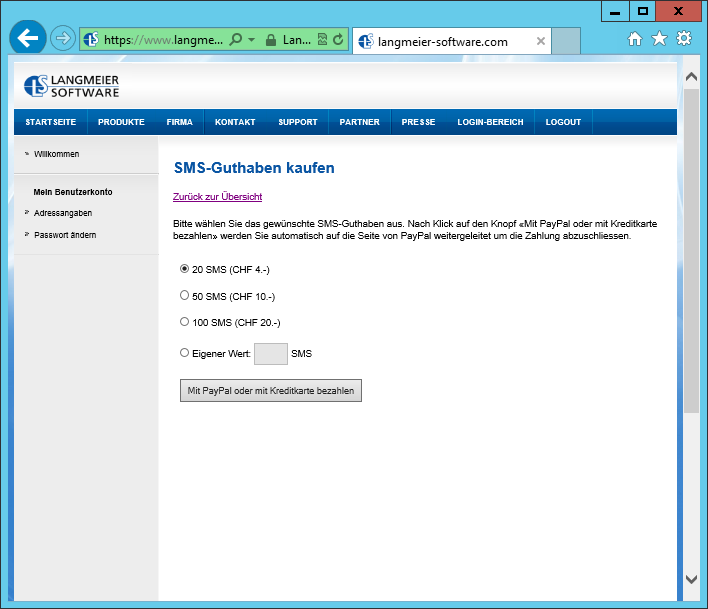Refresh the page with reload icon
The height and width of the screenshot is (609, 708).
(x=338, y=40)
